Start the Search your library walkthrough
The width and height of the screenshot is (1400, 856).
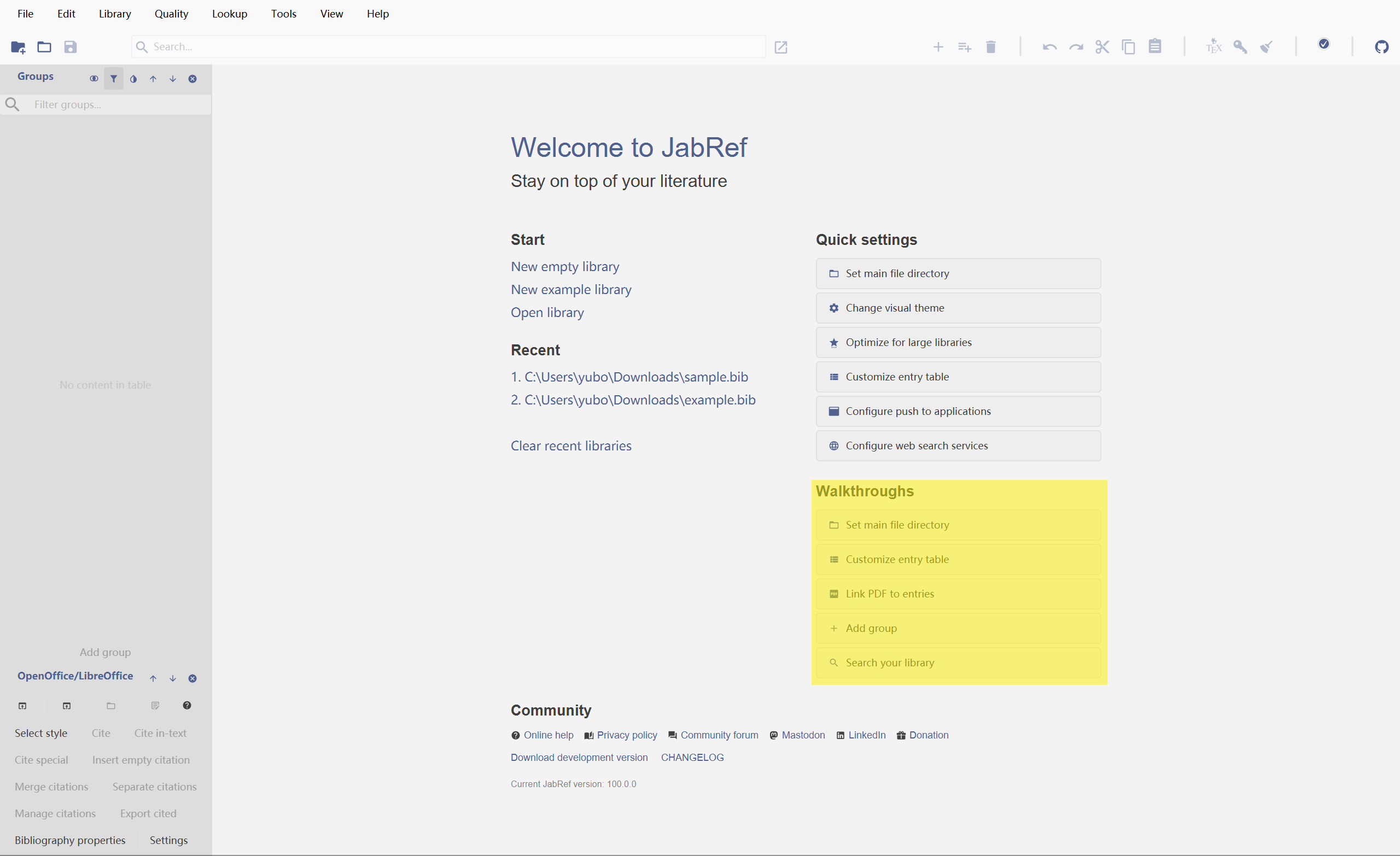coord(959,663)
